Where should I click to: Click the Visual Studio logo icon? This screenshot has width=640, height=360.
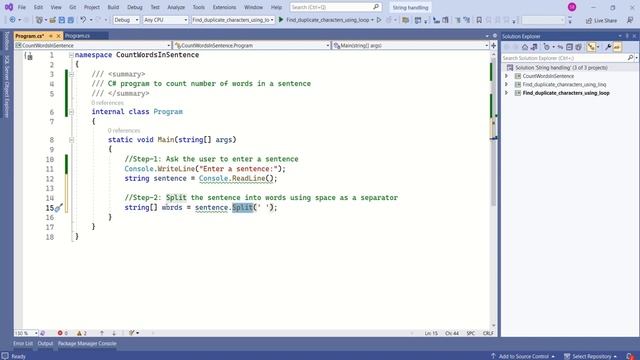click(9, 7)
